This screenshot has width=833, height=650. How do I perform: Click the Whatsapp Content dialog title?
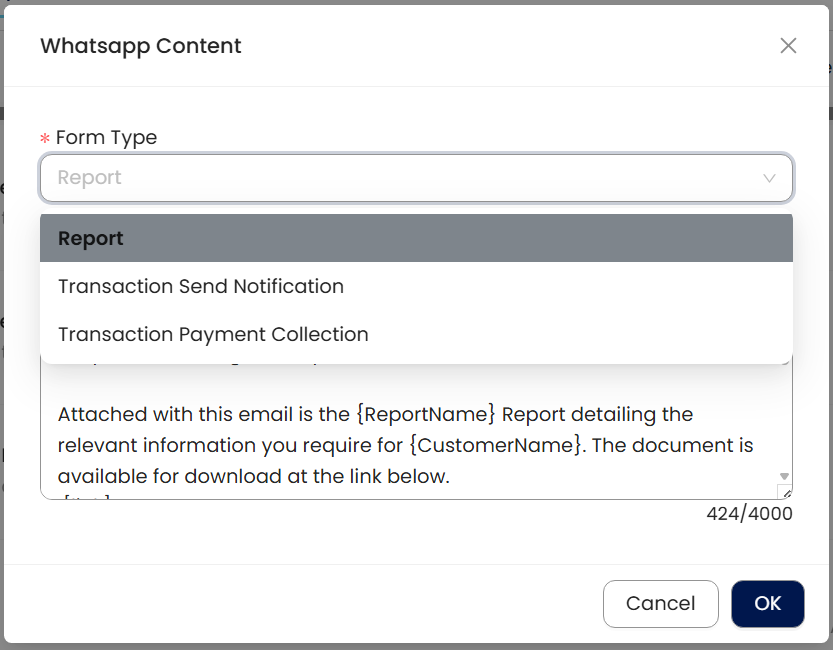pyautogui.click(x=140, y=46)
